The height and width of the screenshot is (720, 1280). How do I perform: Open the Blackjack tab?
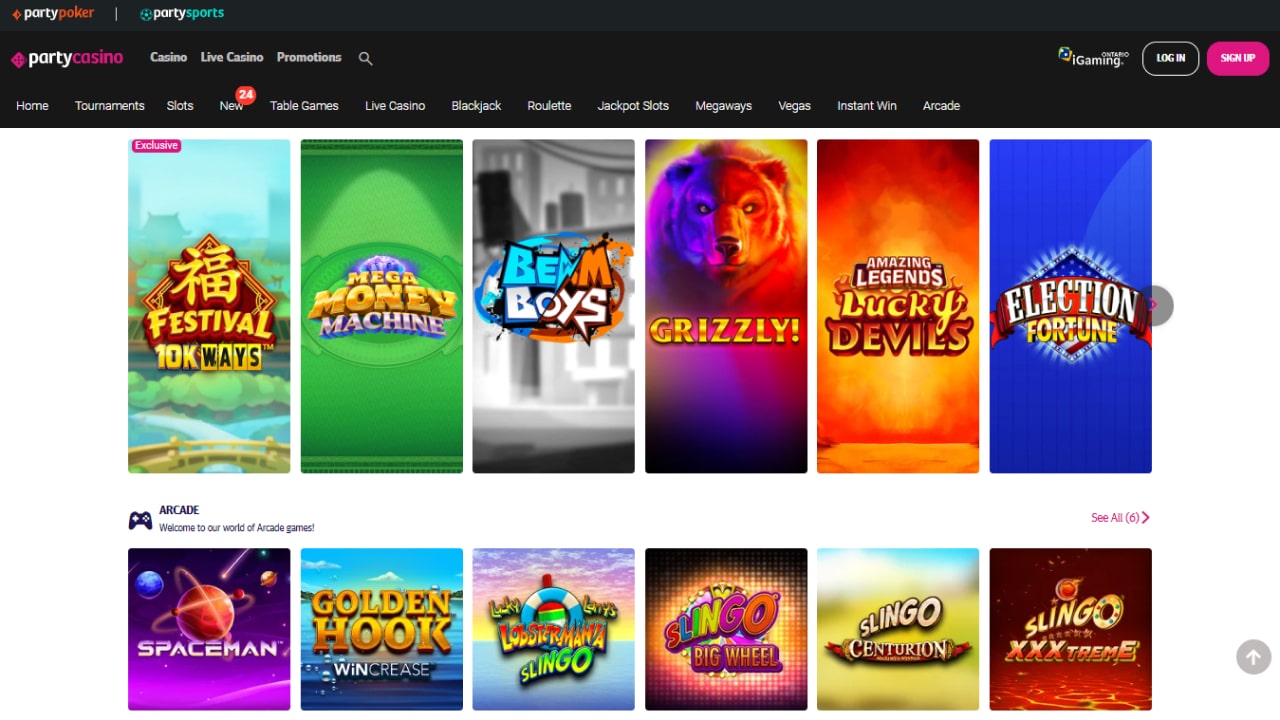click(x=476, y=105)
